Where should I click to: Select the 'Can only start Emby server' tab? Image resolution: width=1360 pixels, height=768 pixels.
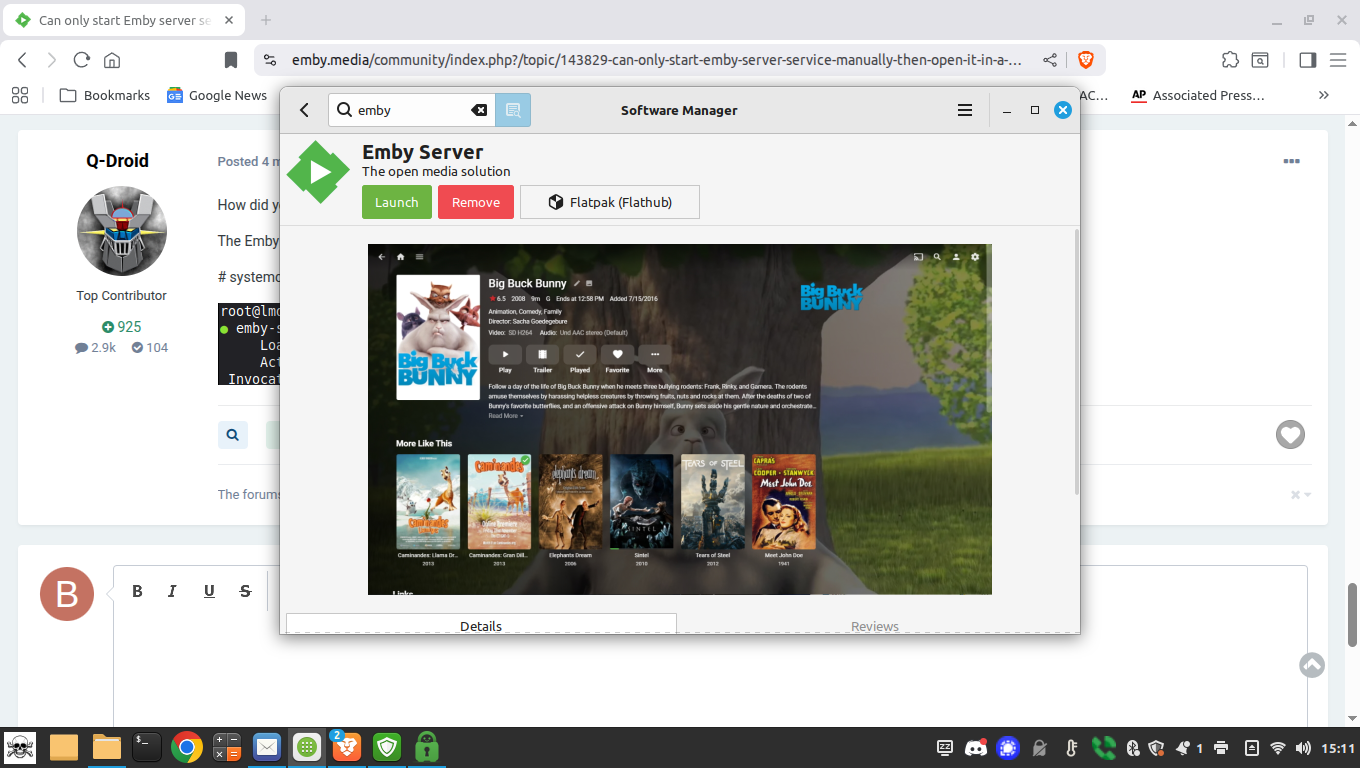[124, 20]
